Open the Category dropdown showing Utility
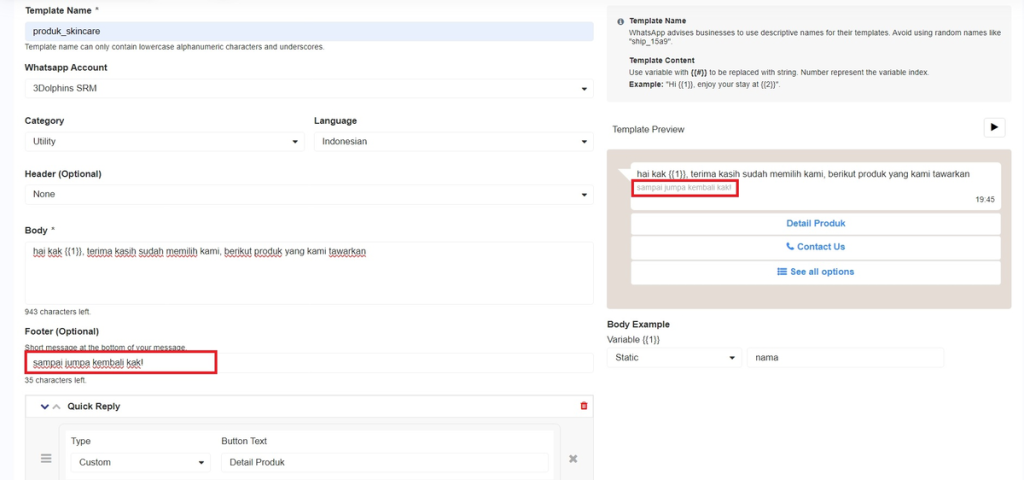 point(163,142)
